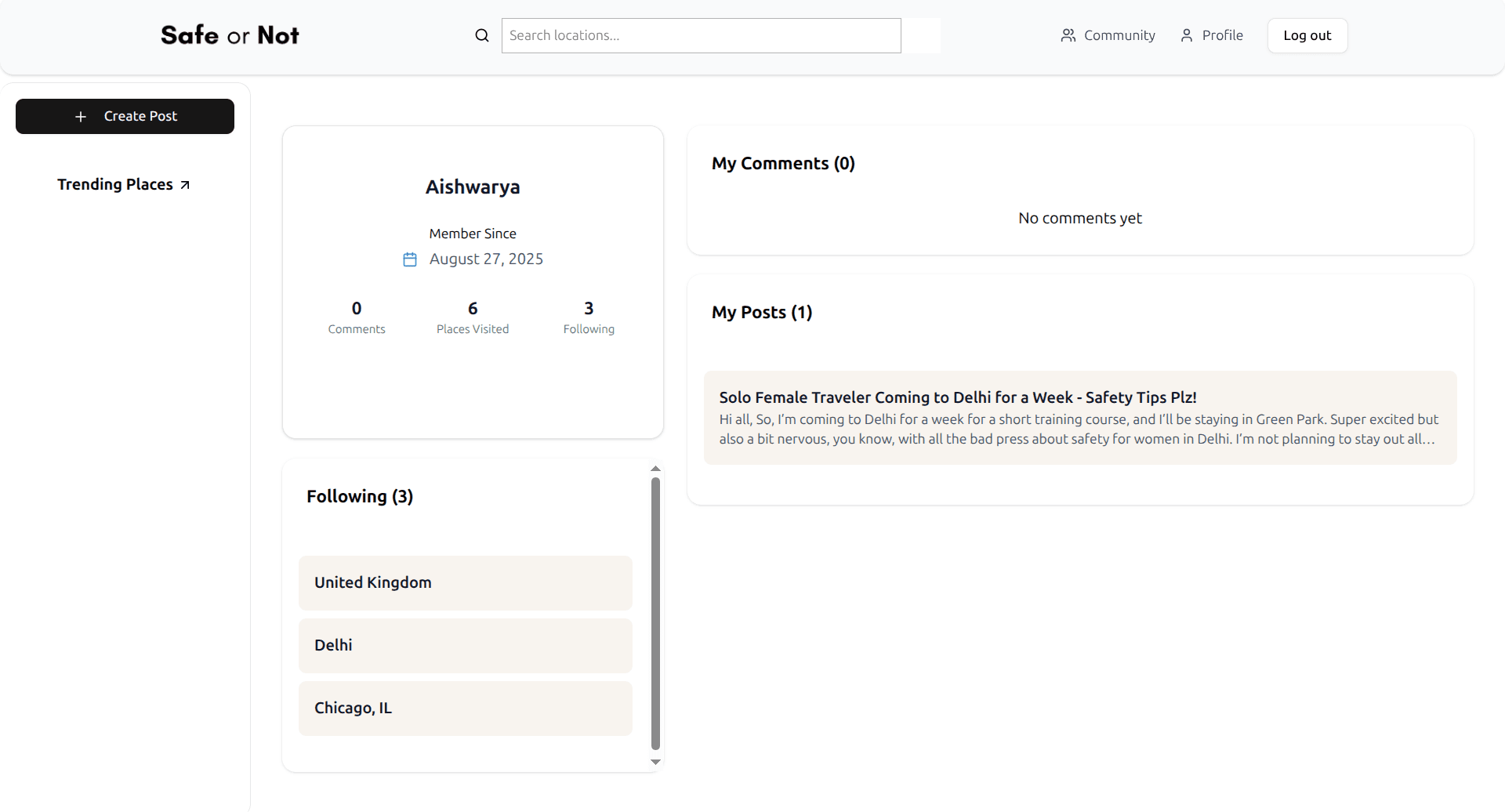This screenshot has height=812, width=1505.
Task: Select Delhi in Following list
Action: coord(466,646)
